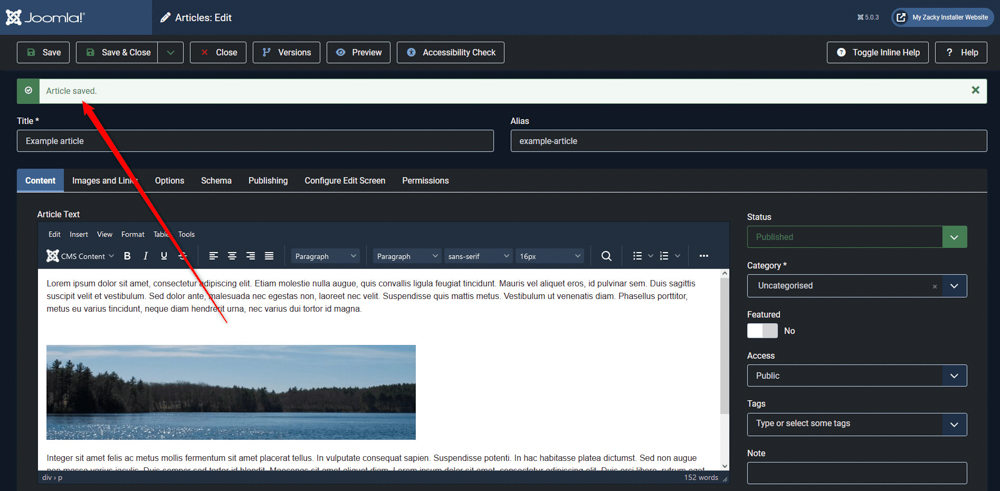The image size is (1000, 491).
Task: Apply bold formatting in the editor toolbar
Action: click(x=127, y=256)
